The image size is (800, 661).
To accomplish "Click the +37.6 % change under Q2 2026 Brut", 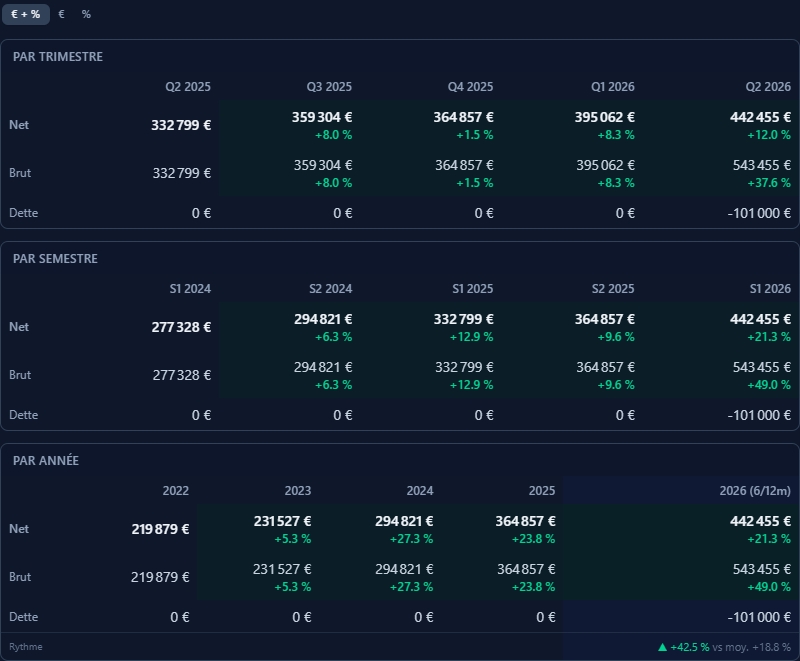I will tap(769, 183).
